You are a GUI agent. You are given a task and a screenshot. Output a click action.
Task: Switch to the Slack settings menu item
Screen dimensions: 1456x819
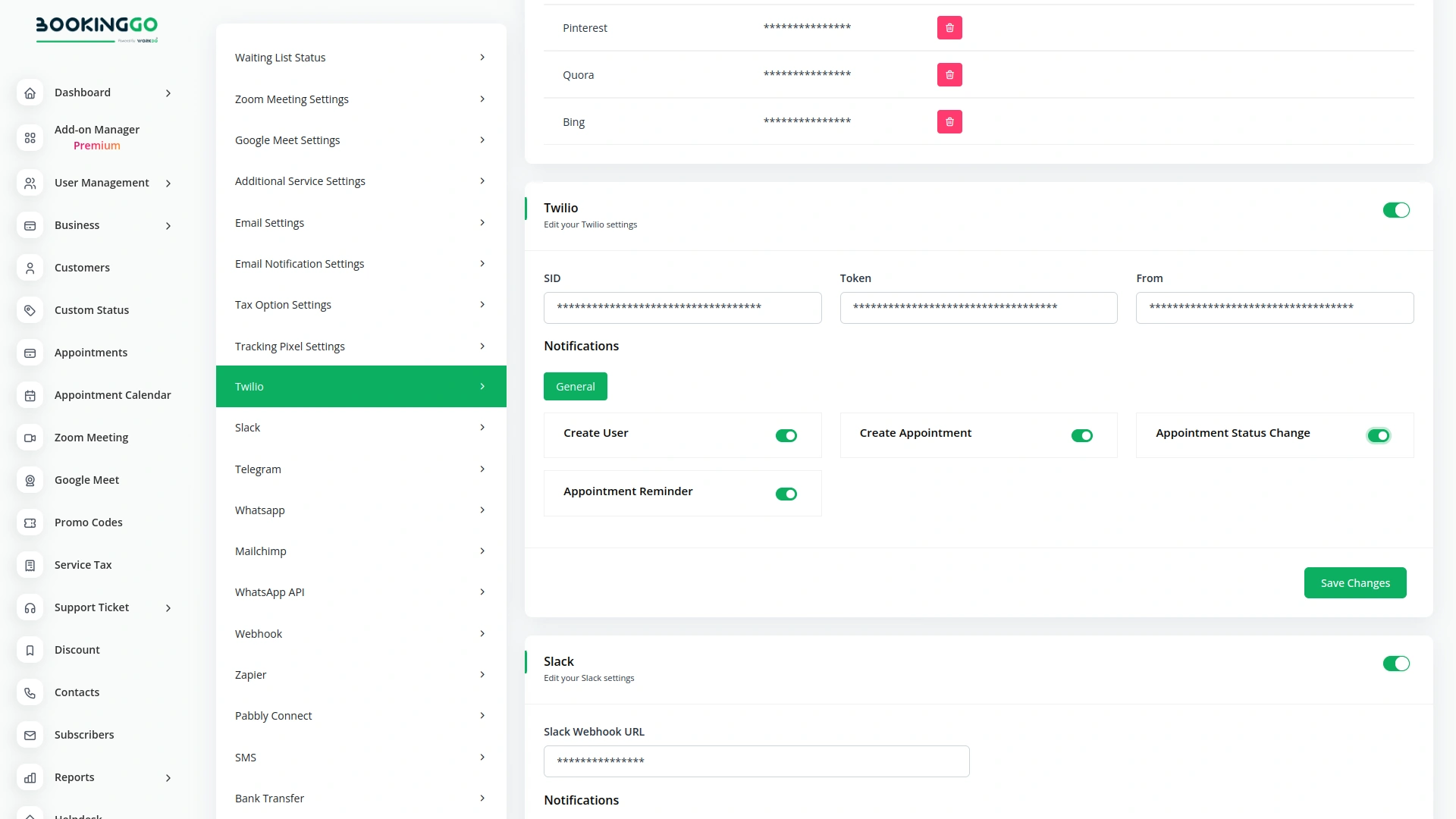[x=361, y=427]
